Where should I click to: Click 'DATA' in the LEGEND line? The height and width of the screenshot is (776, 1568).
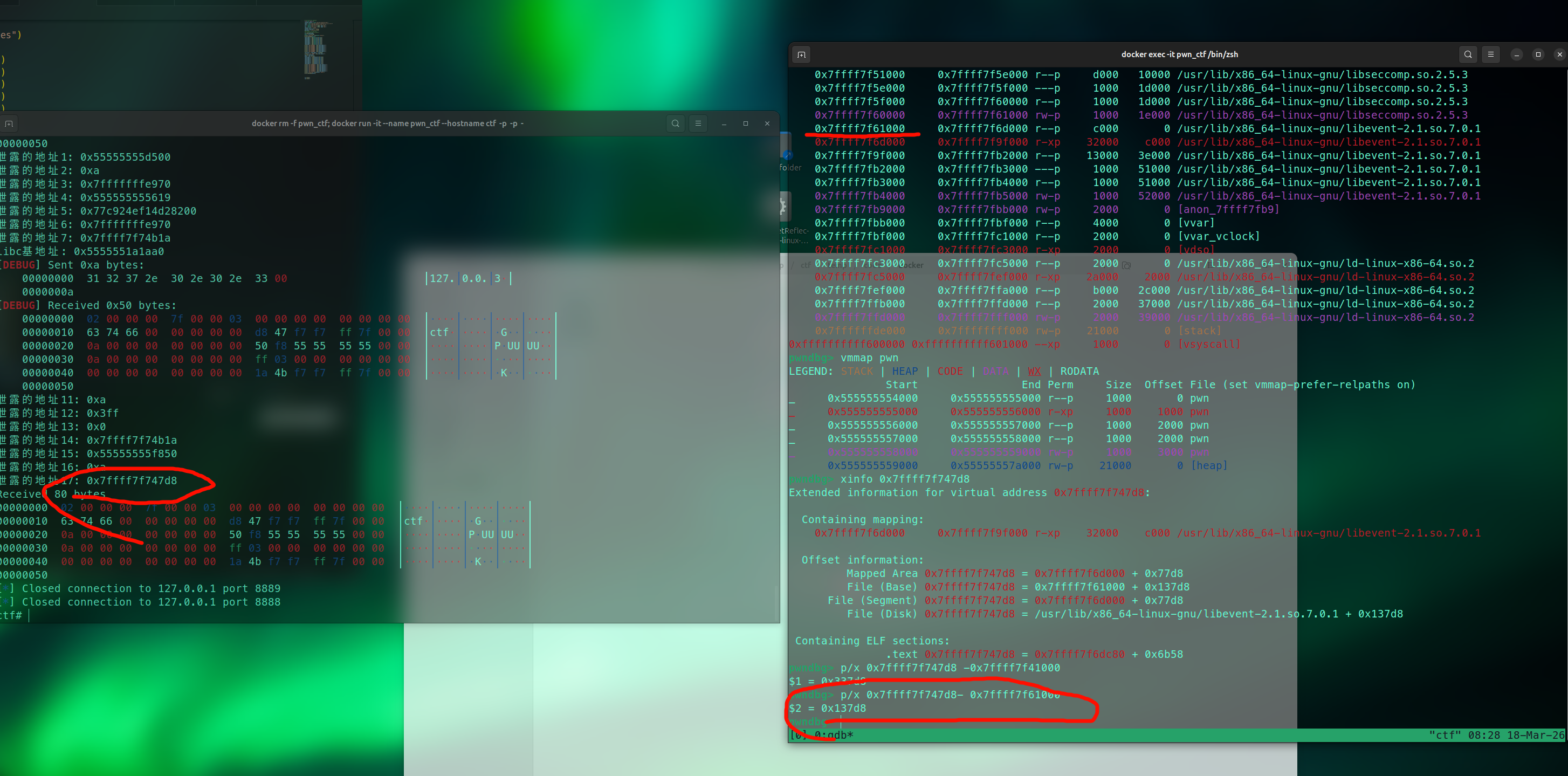(995, 371)
